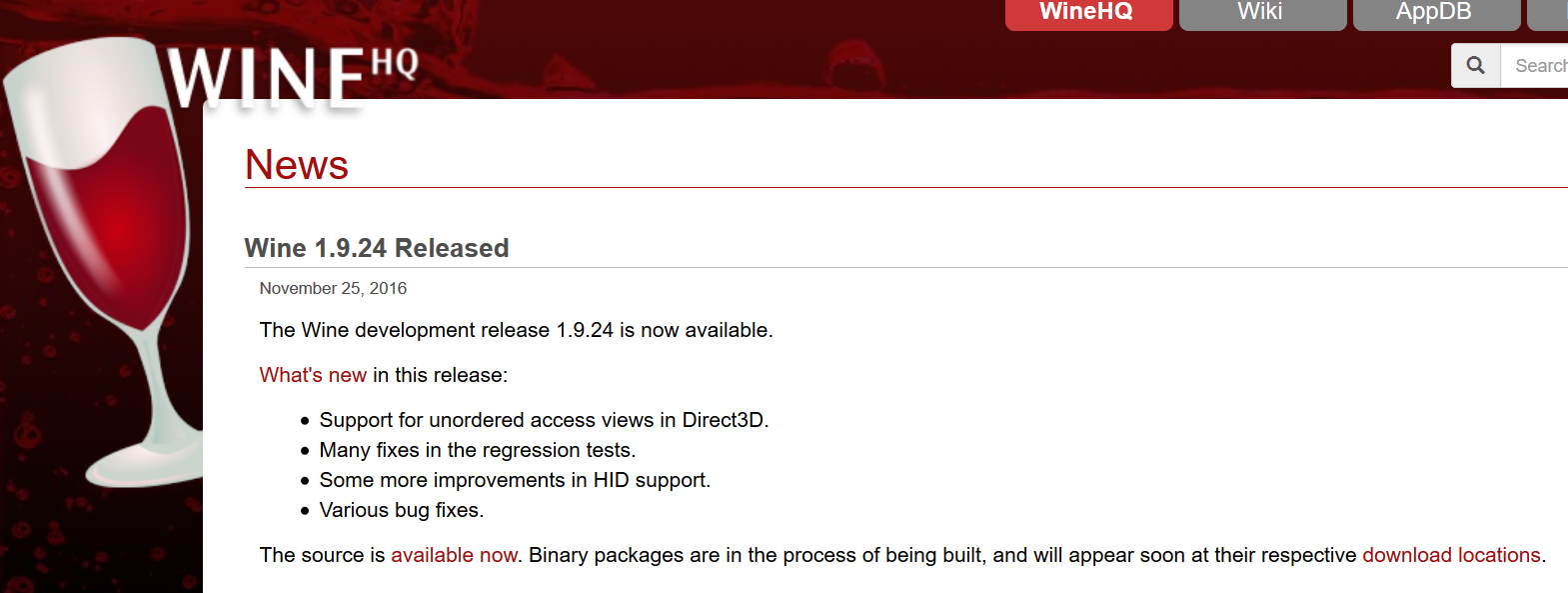Focus the Search input field

pos(1536,66)
